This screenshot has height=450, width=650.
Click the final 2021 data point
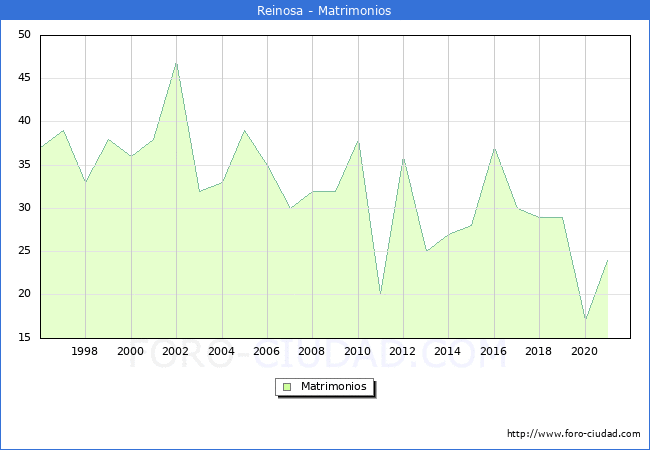(x=608, y=260)
